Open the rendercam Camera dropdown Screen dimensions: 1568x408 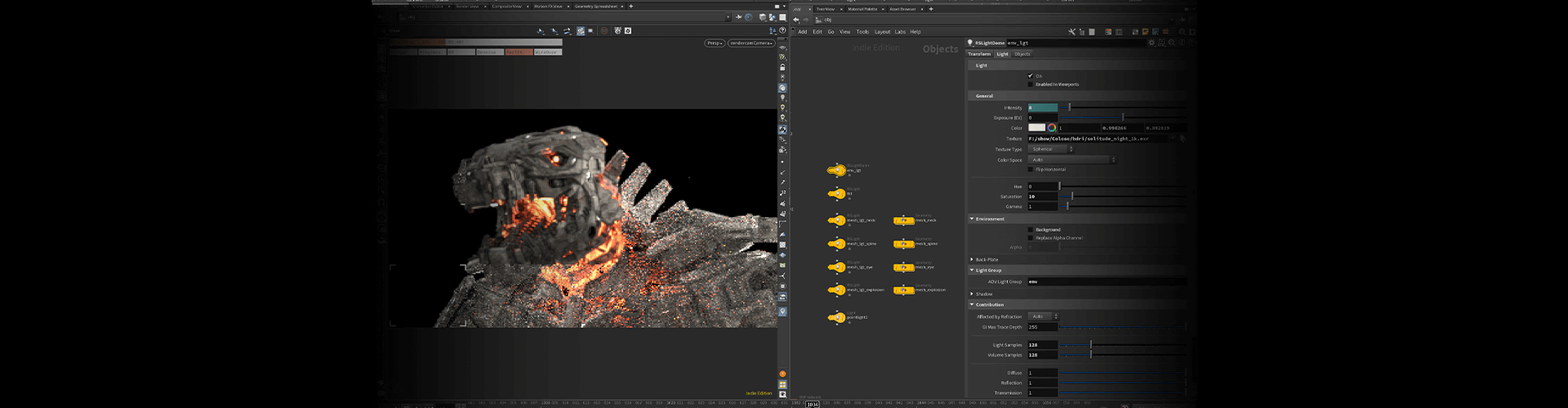pyautogui.click(x=751, y=43)
